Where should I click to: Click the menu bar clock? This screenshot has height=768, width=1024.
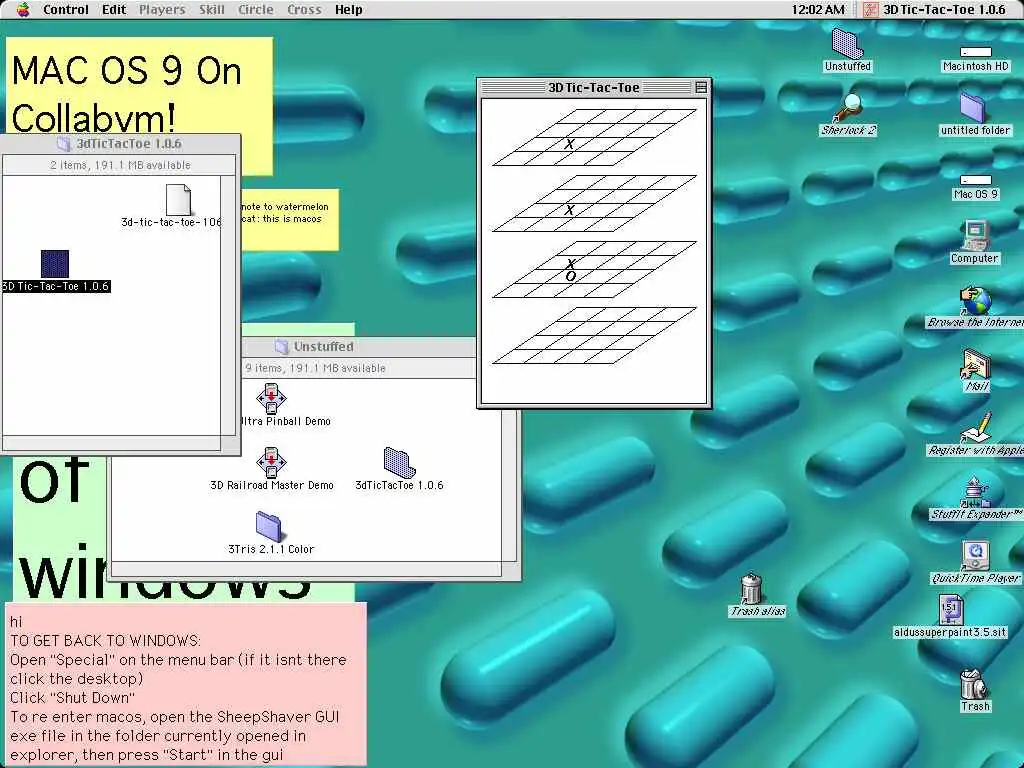click(818, 10)
